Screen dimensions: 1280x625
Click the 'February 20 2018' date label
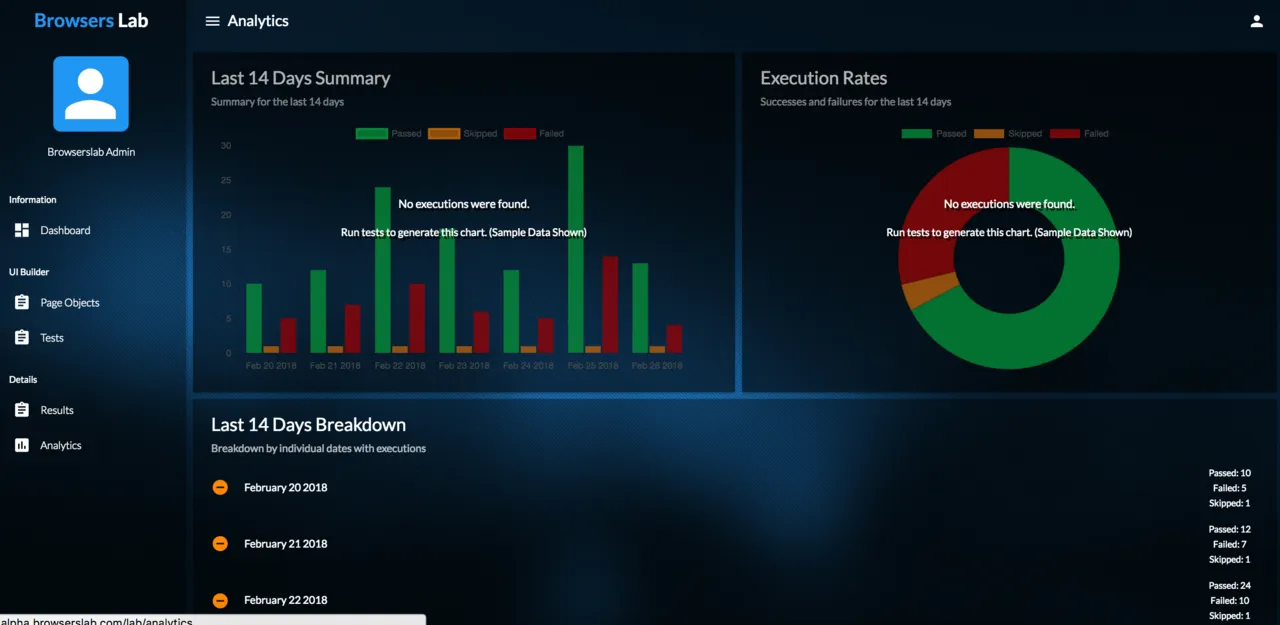tap(286, 488)
